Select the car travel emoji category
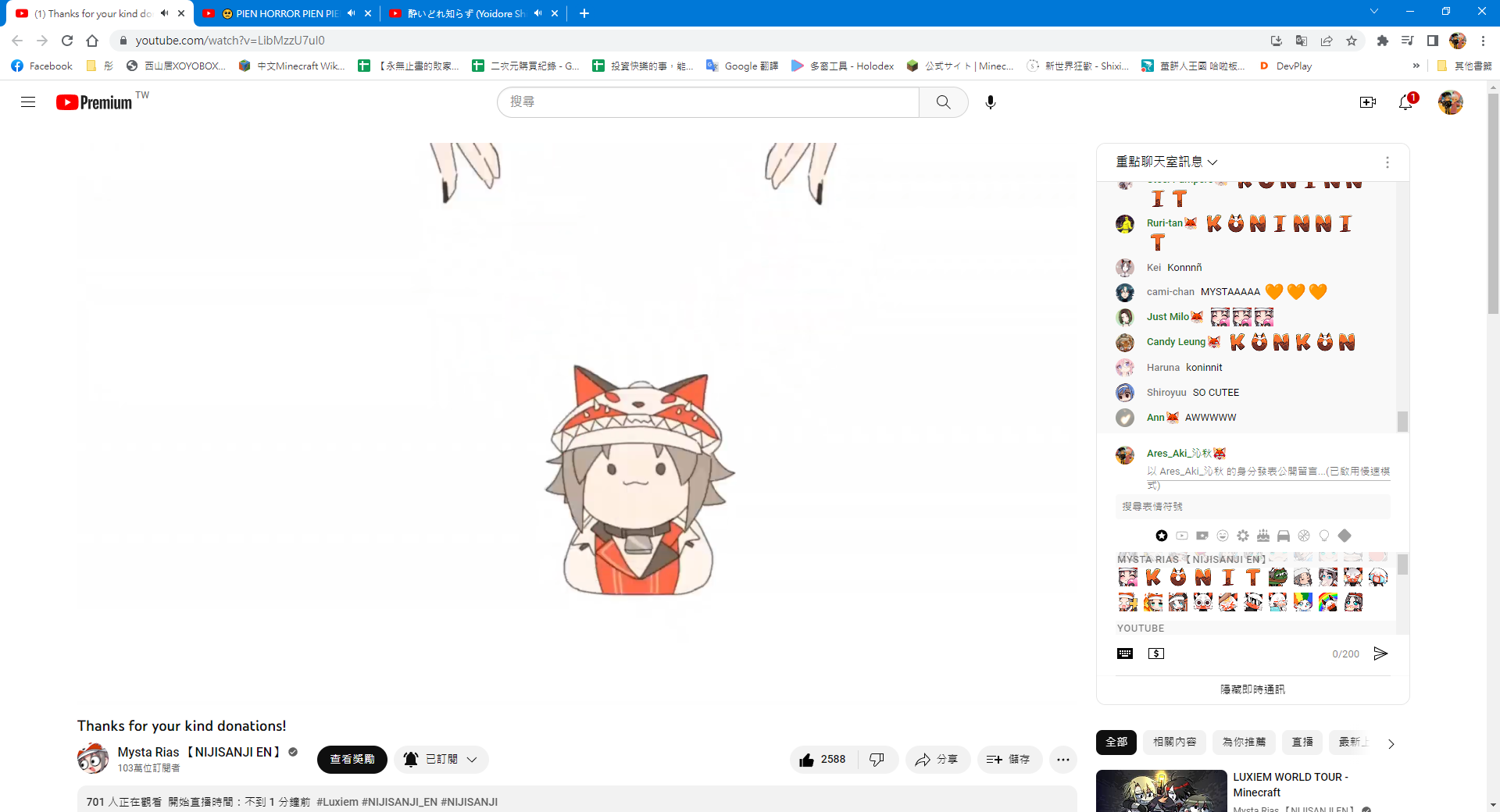The height and width of the screenshot is (812, 1500). coord(1284,536)
